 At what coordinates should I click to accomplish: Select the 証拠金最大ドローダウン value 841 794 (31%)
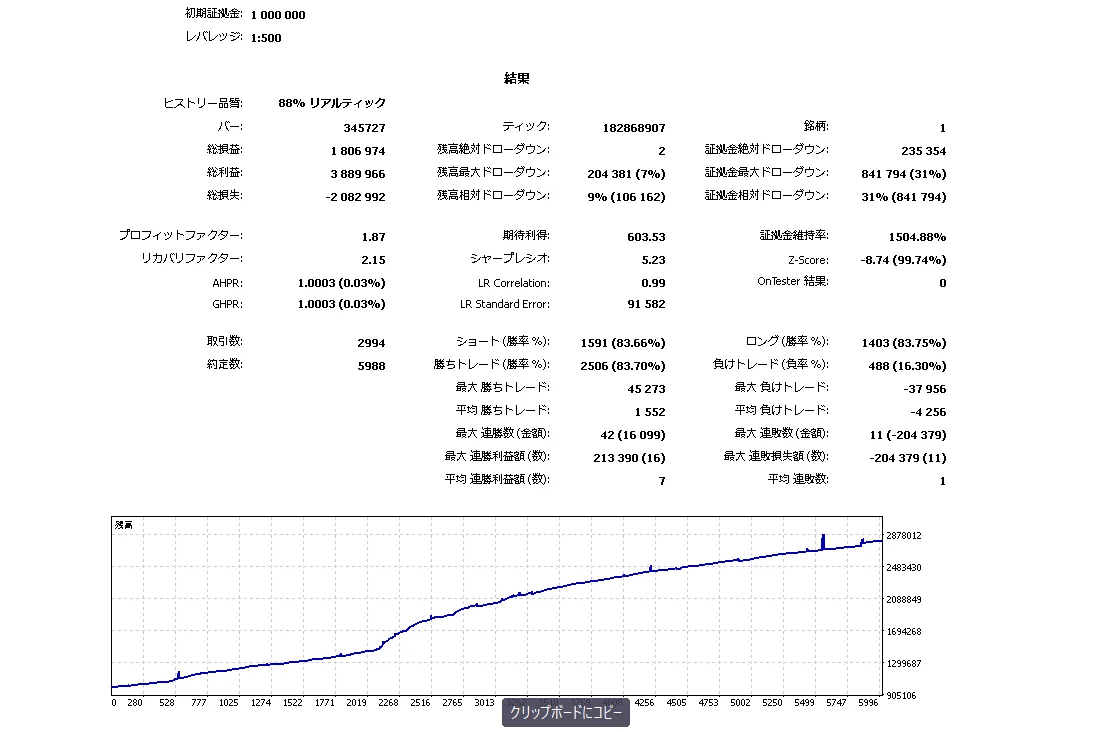pyautogui.click(x=903, y=174)
